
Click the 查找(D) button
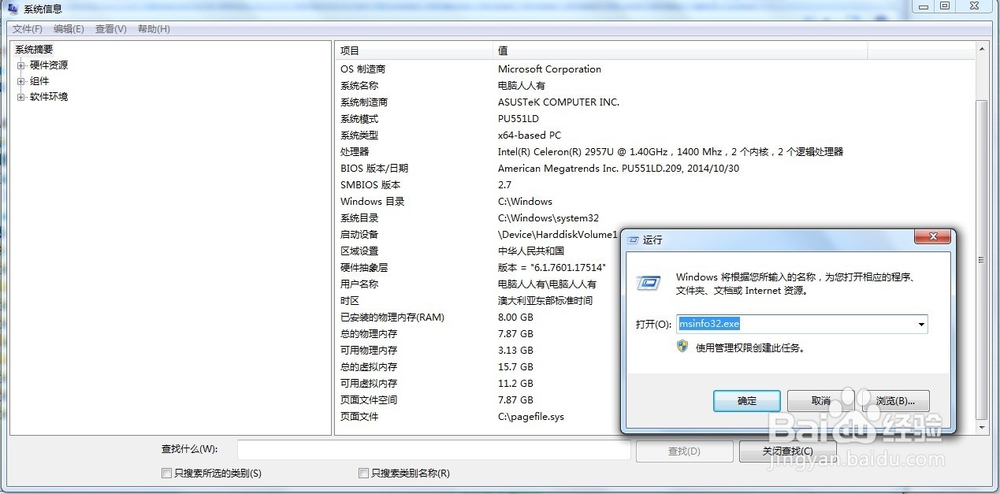pyautogui.click(x=684, y=451)
